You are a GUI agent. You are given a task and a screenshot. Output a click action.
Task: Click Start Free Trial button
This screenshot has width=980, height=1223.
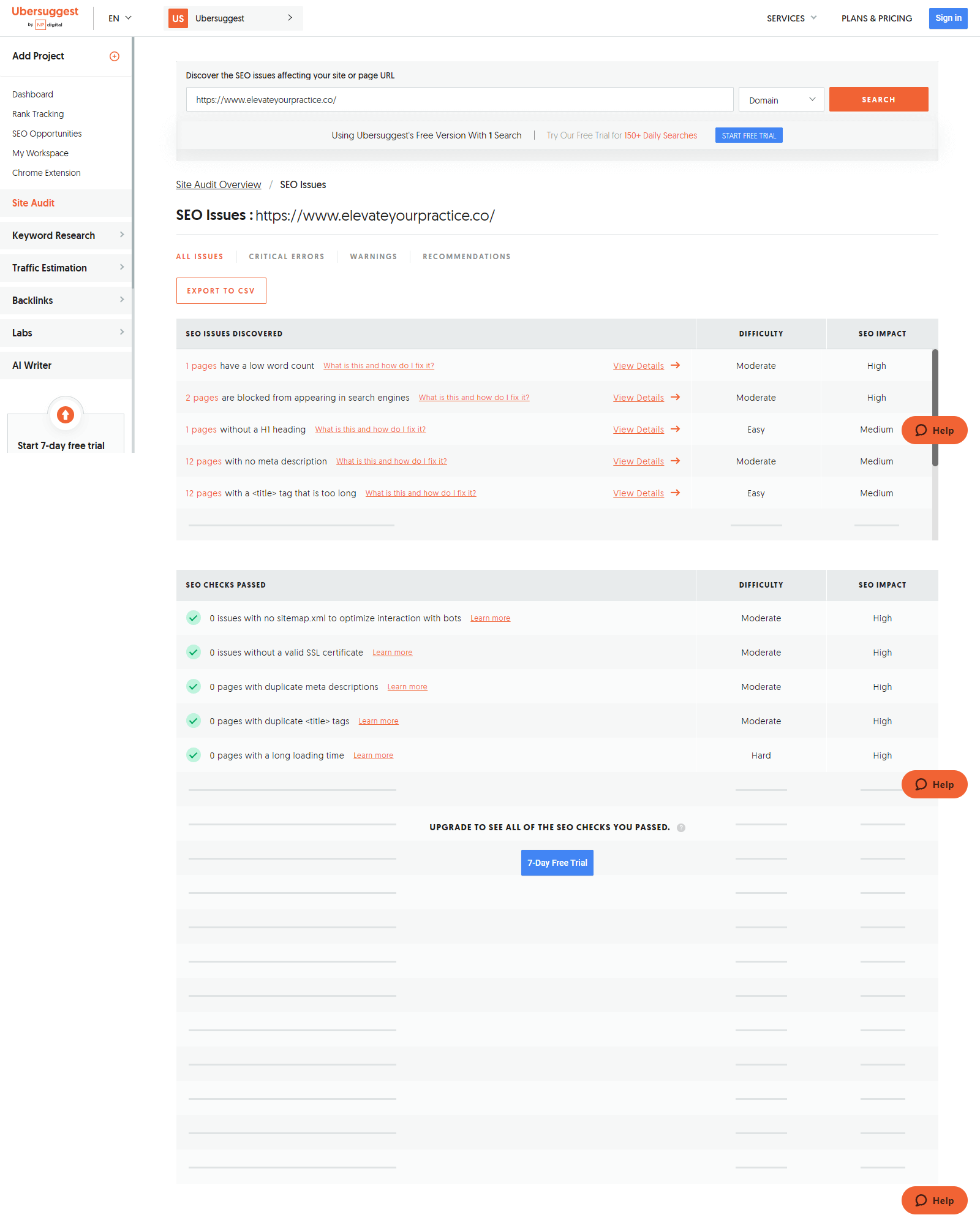pos(749,135)
